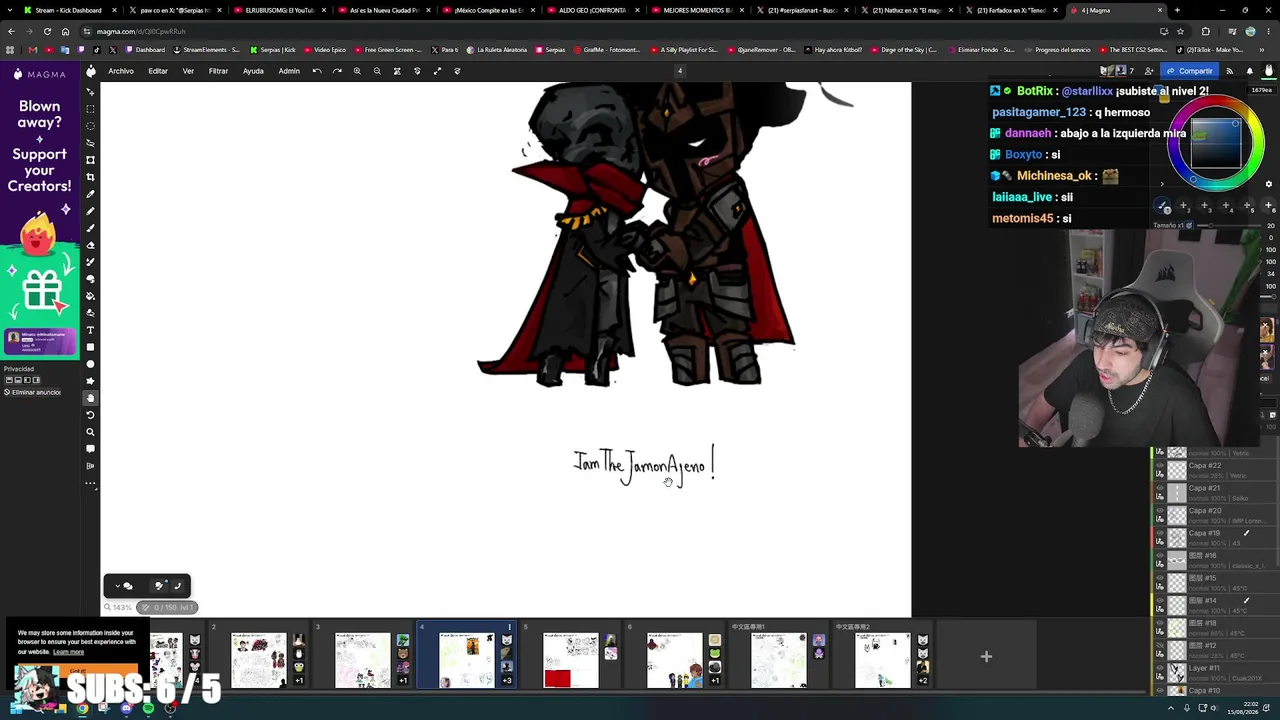Expand the color panel arrow
The height and width of the screenshot is (720, 1280).
click(x=1162, y=184)
